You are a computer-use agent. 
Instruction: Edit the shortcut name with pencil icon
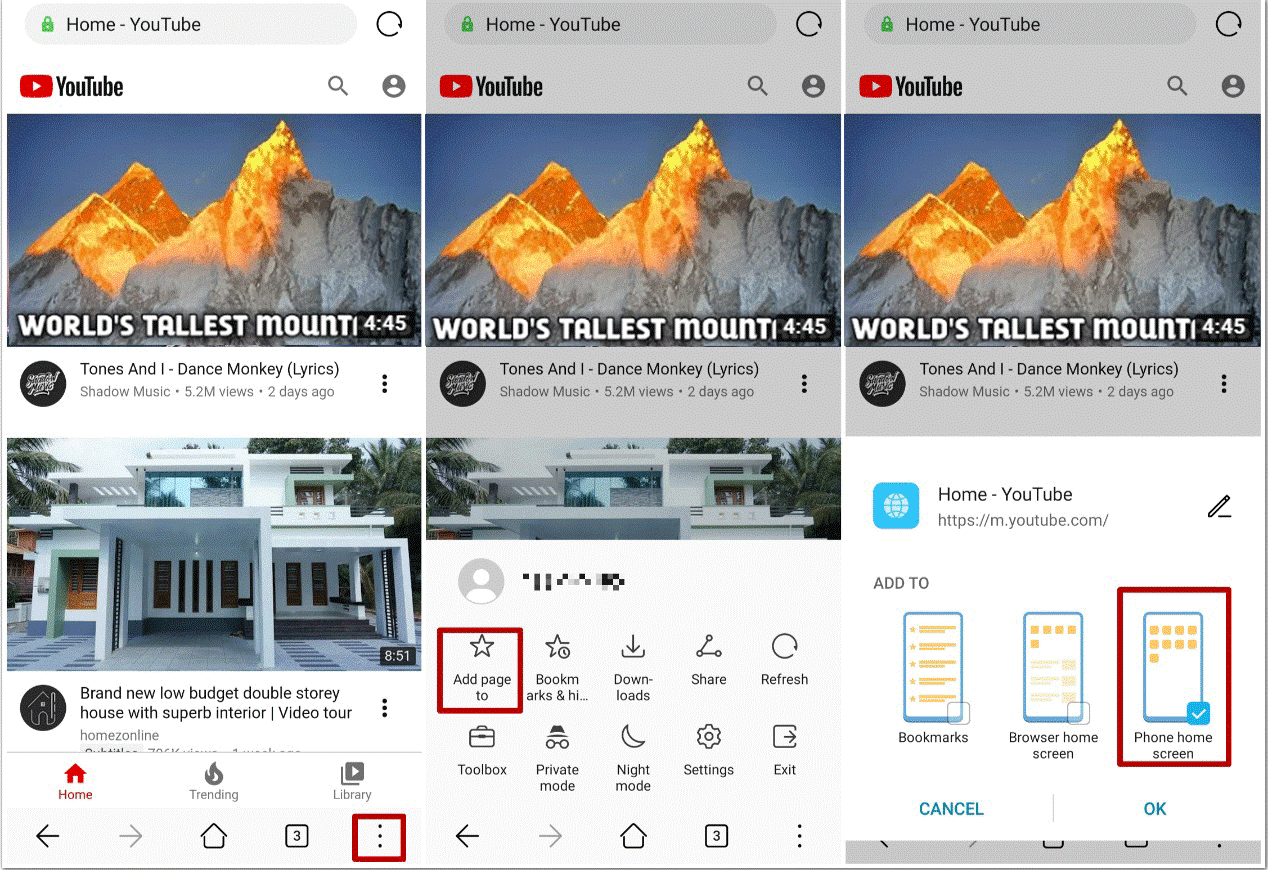click(x=1220, y=507)
